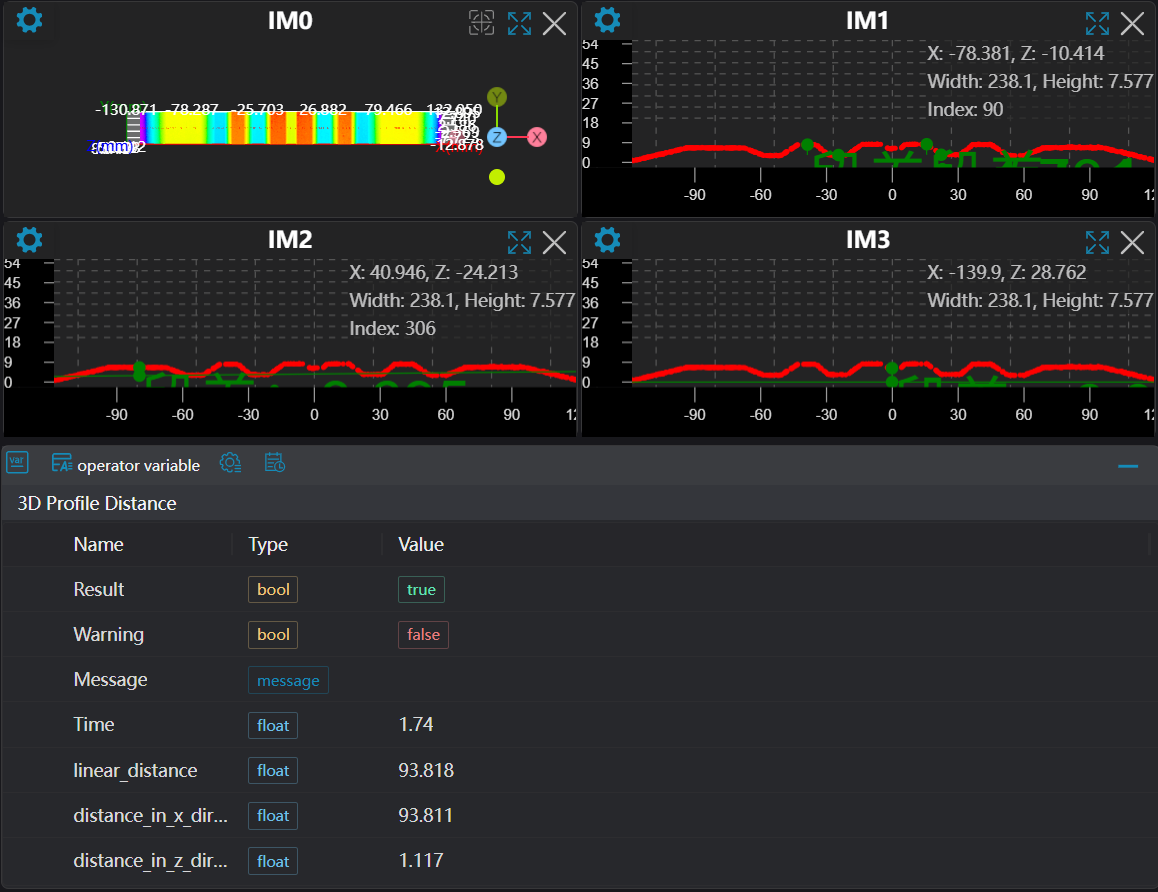Click the X axis ball in IM0 gizmo

point(537,137)
